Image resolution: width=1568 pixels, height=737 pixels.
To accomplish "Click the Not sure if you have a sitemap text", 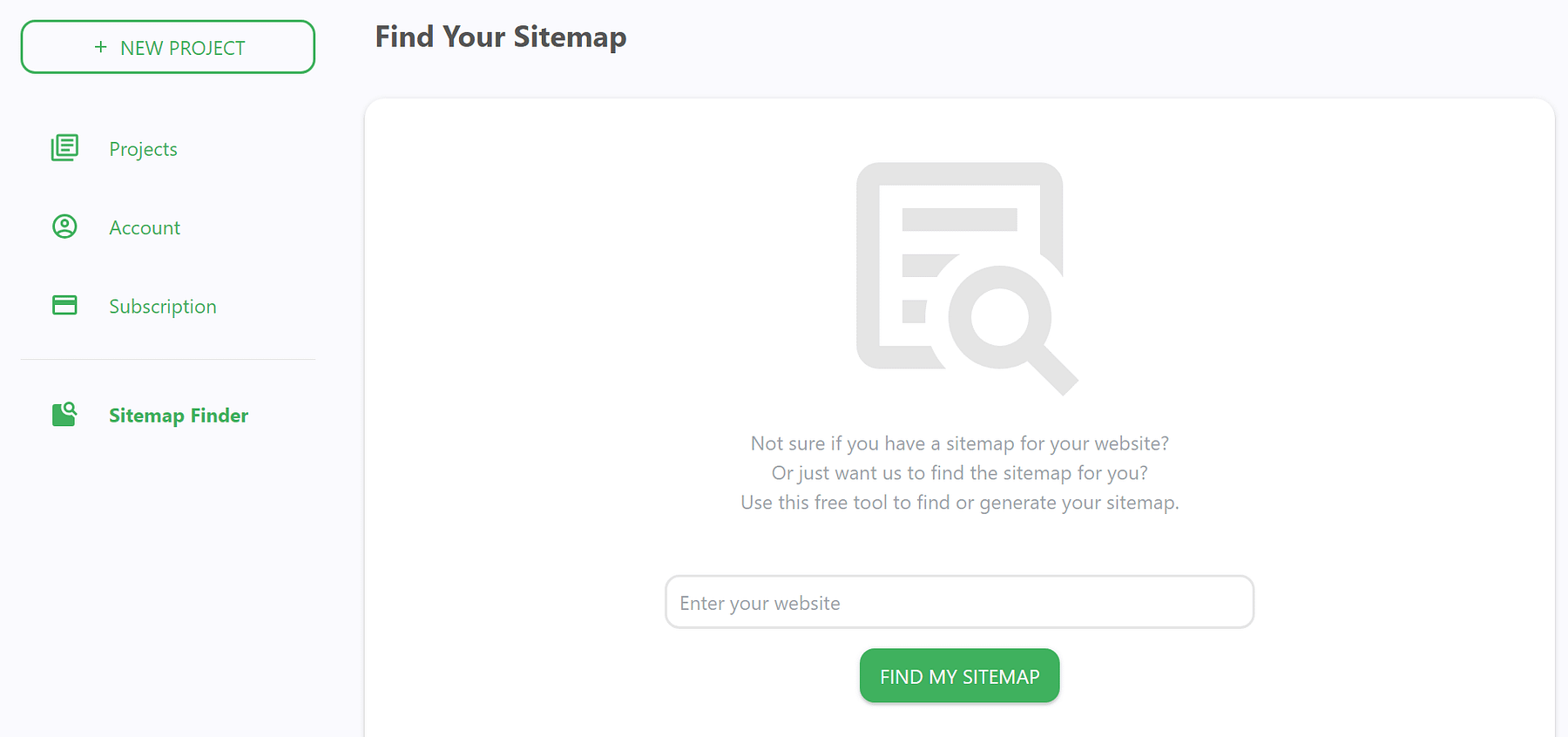I will [x=958, y=443].
